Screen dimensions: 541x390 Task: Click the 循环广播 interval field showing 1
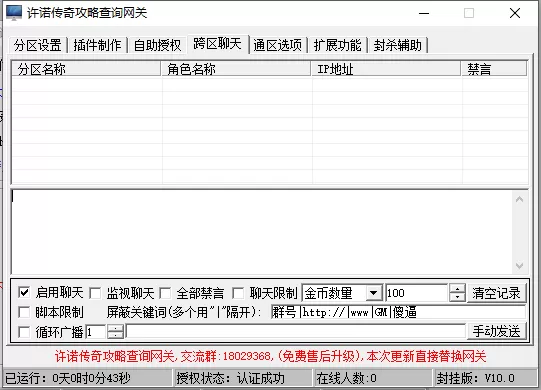(96, 332)
